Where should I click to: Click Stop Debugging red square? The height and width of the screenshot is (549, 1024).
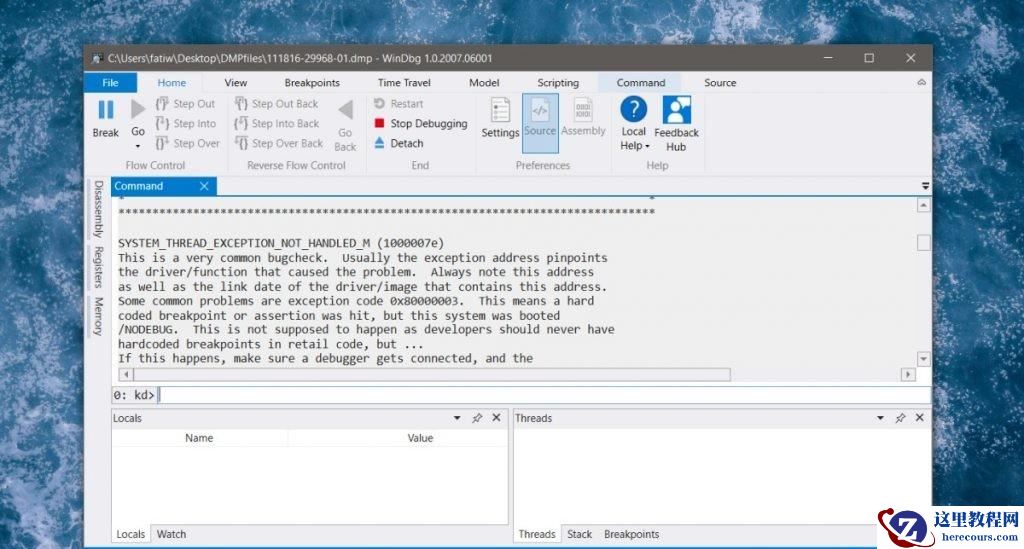point(379,123)
